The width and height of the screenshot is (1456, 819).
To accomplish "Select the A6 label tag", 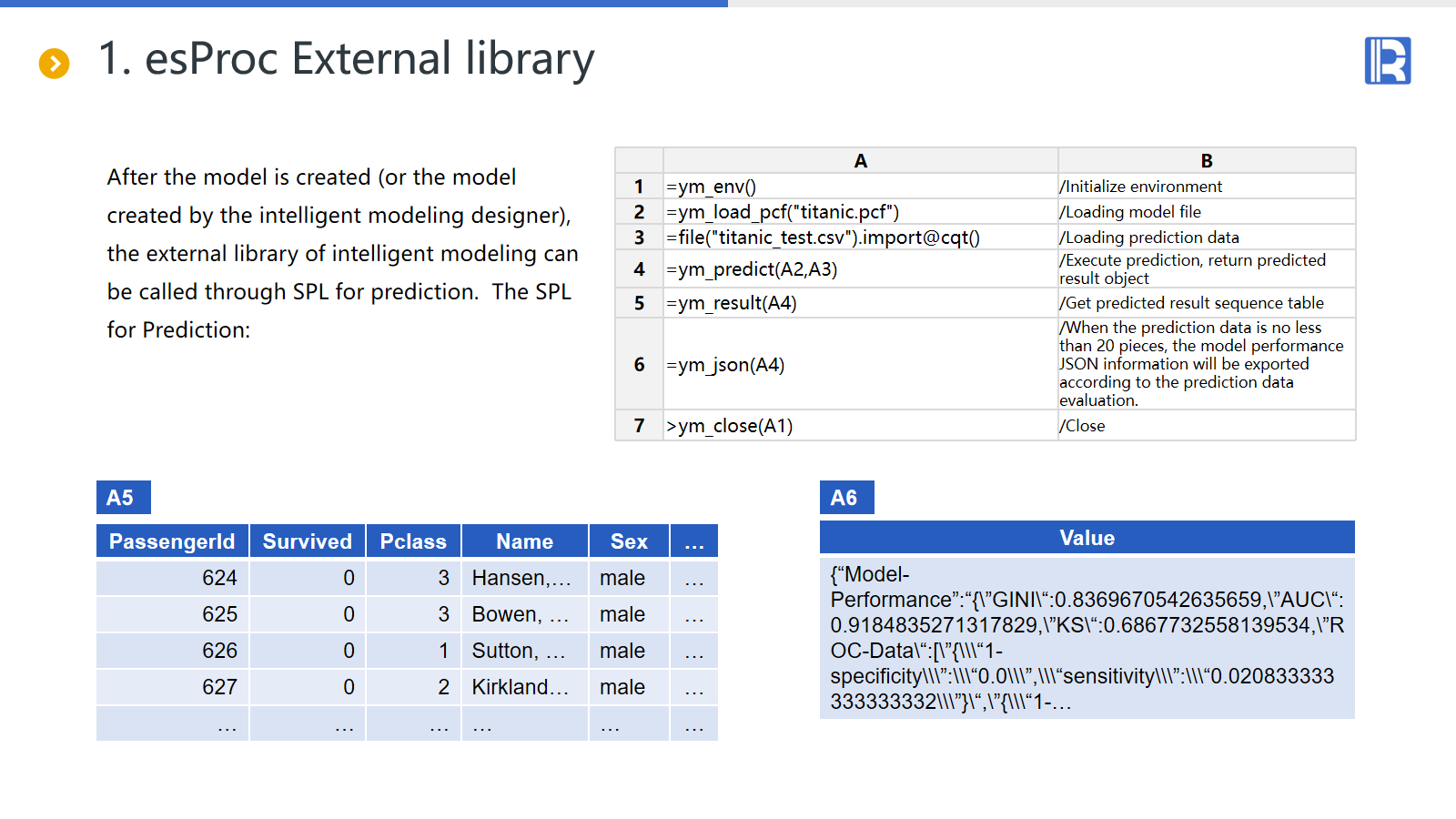I will coord(846,498).
